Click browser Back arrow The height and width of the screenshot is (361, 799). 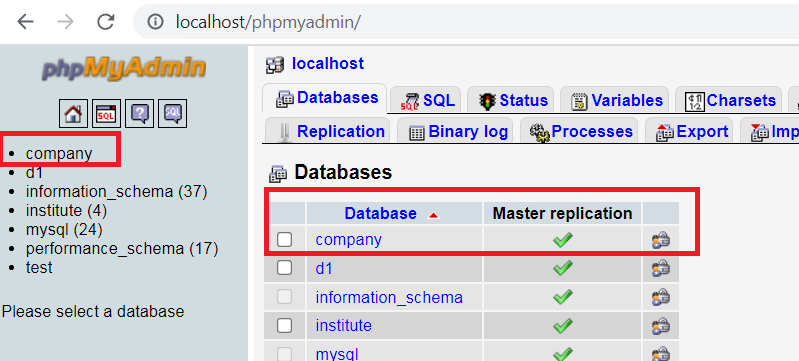coord(25,21)
